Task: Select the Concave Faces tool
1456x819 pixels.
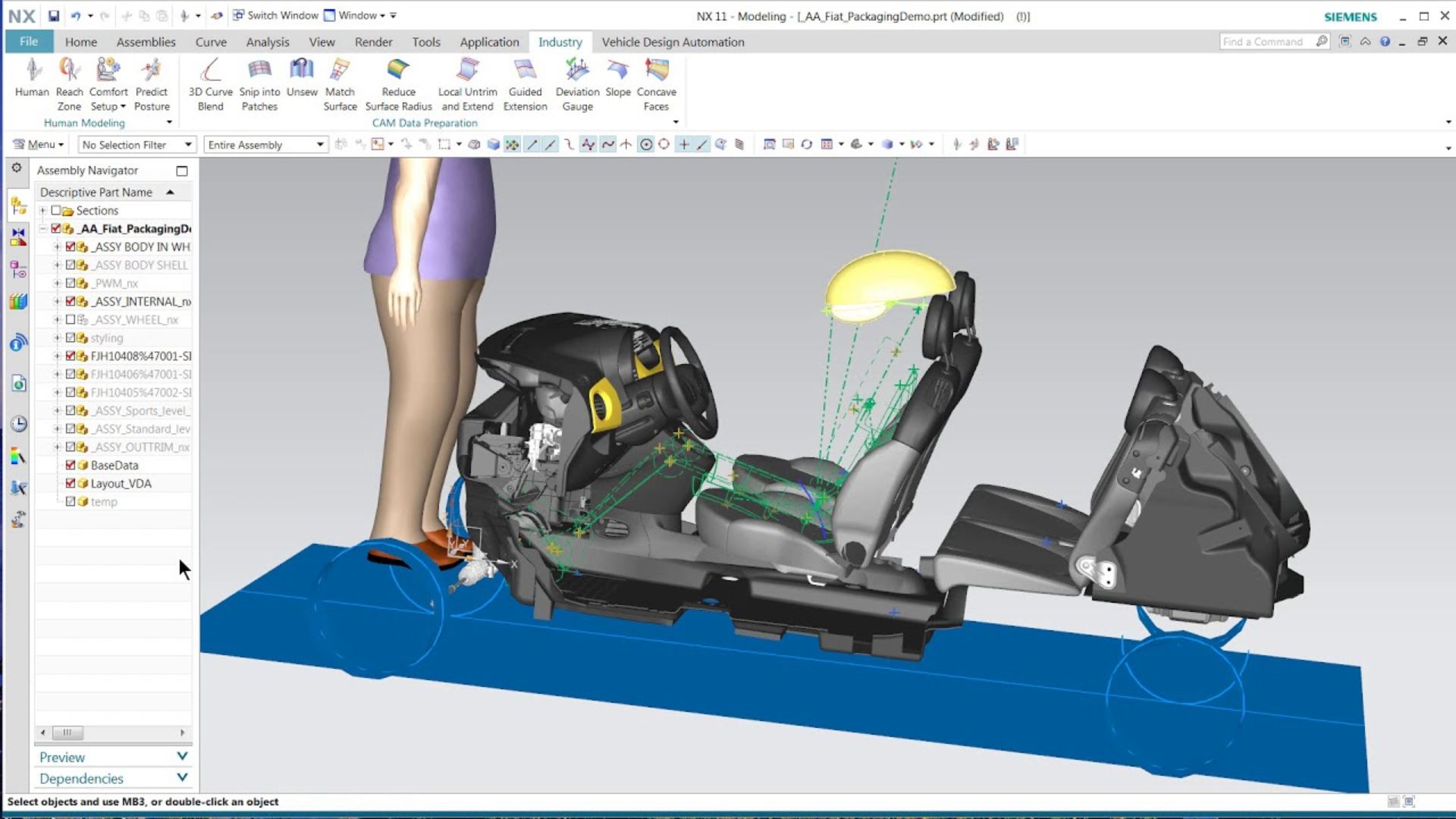Action: 656,85
